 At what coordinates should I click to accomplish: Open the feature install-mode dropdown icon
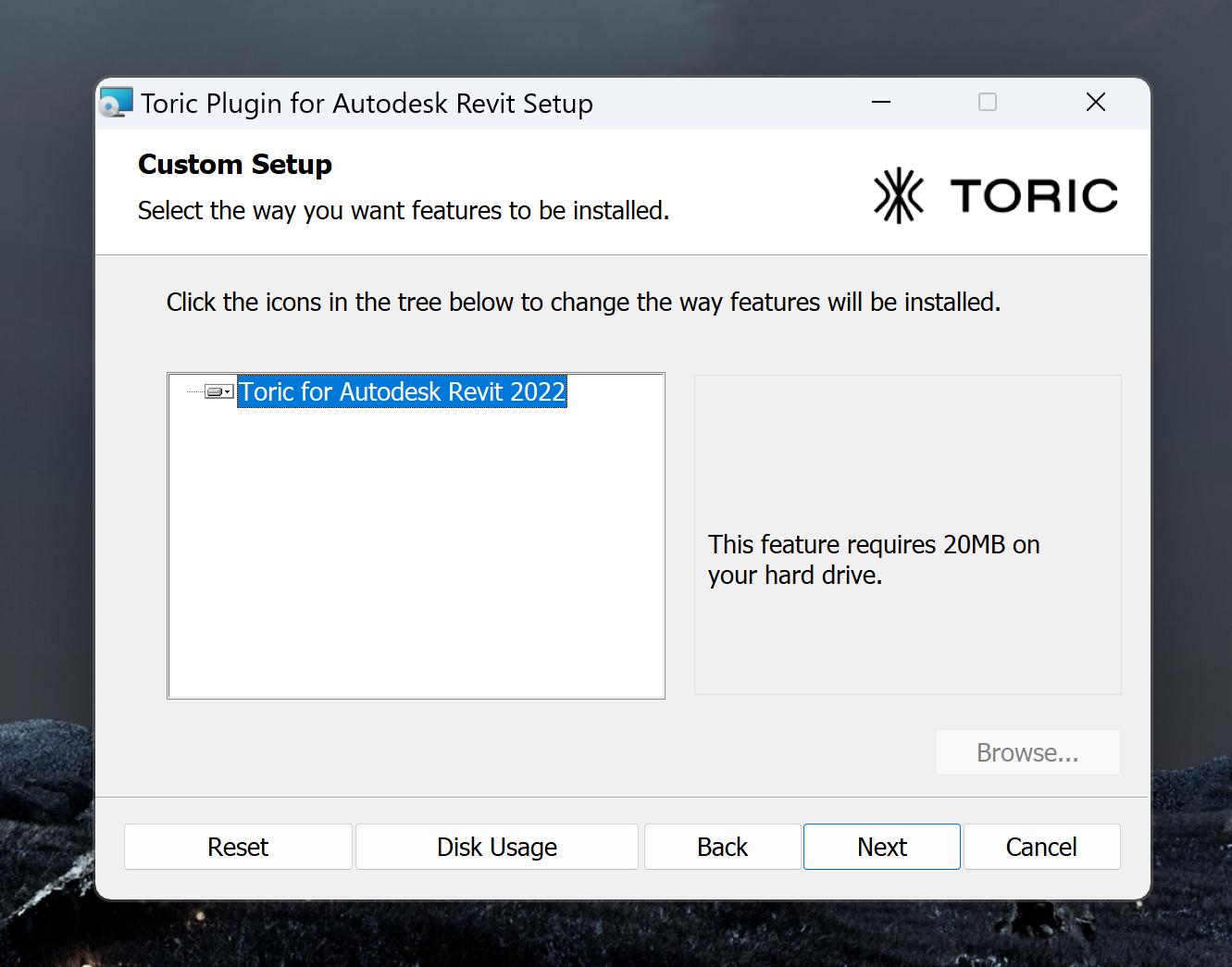tap(218, 392)
